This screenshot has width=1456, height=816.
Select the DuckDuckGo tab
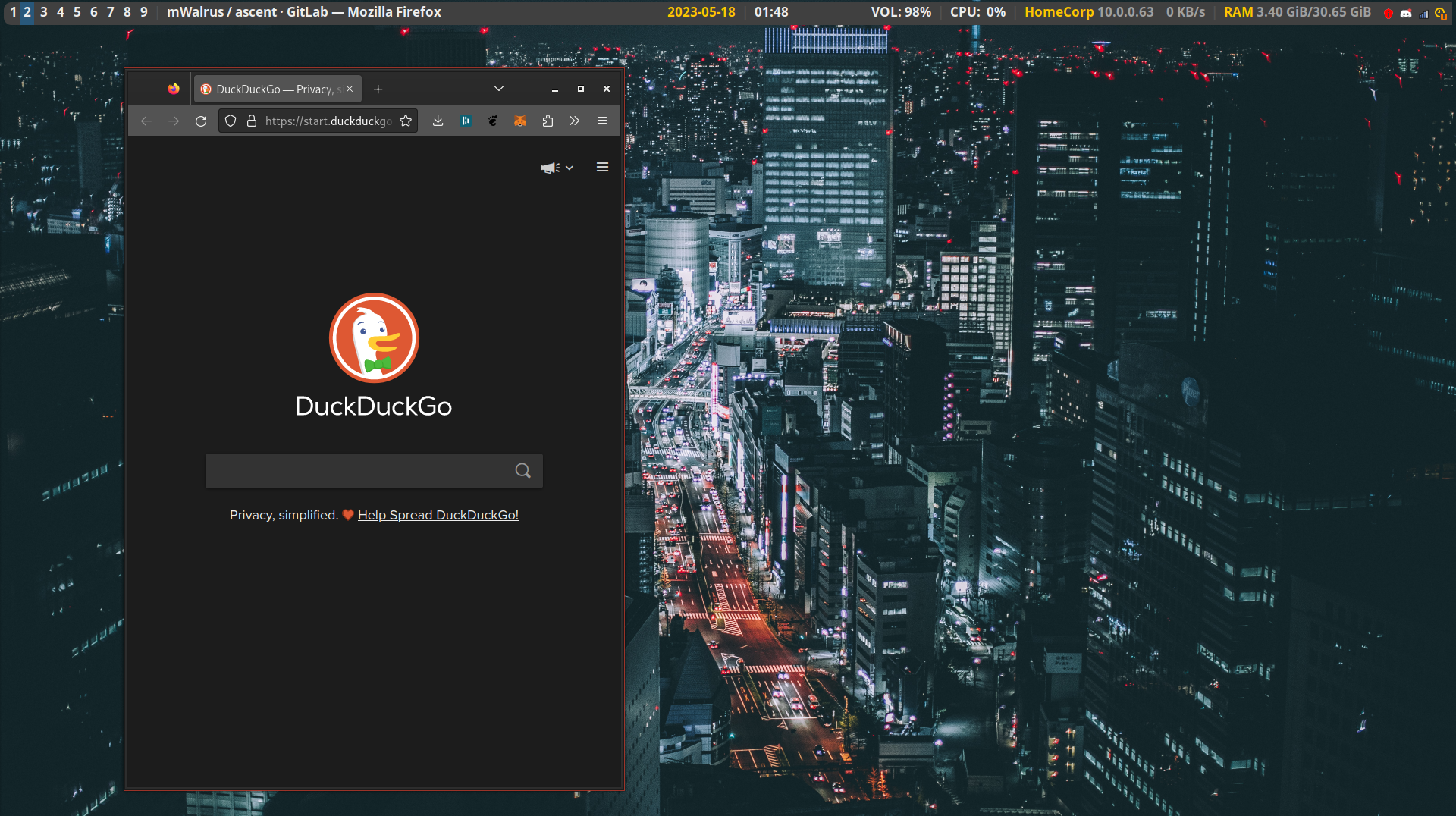[x=278, y=89]
